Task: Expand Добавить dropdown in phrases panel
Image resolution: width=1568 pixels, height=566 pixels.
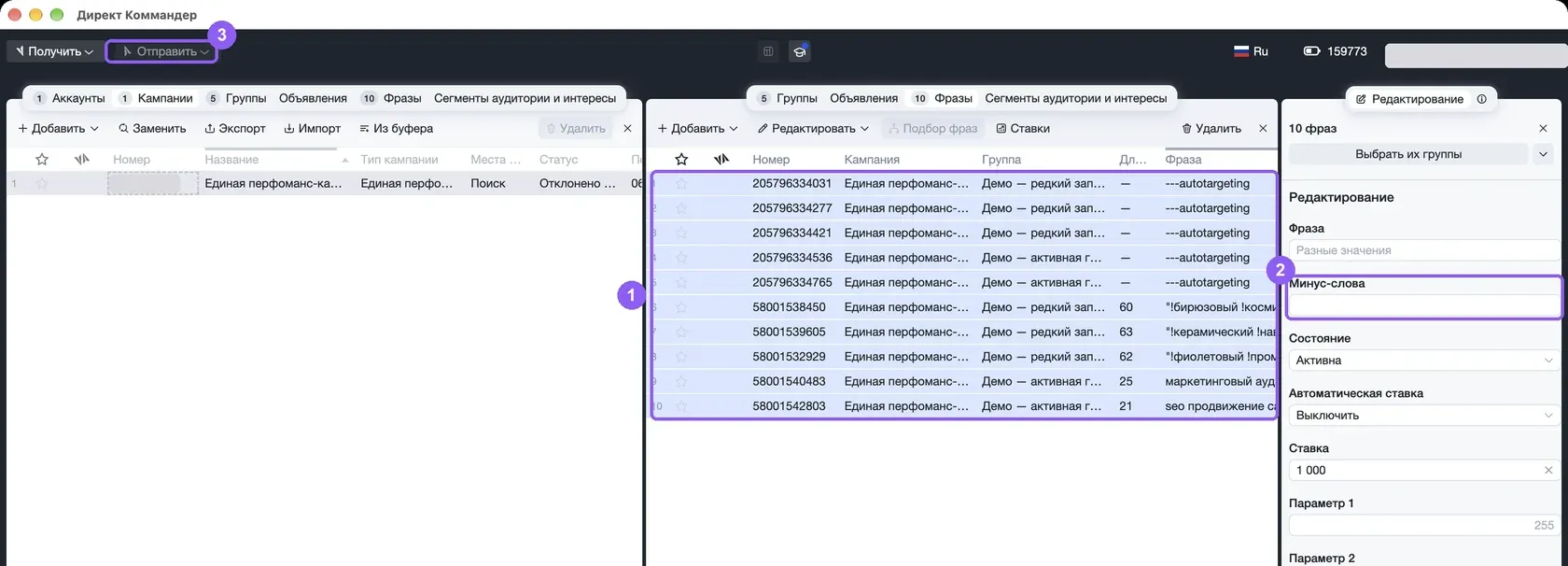Action: tap(698, 128)
